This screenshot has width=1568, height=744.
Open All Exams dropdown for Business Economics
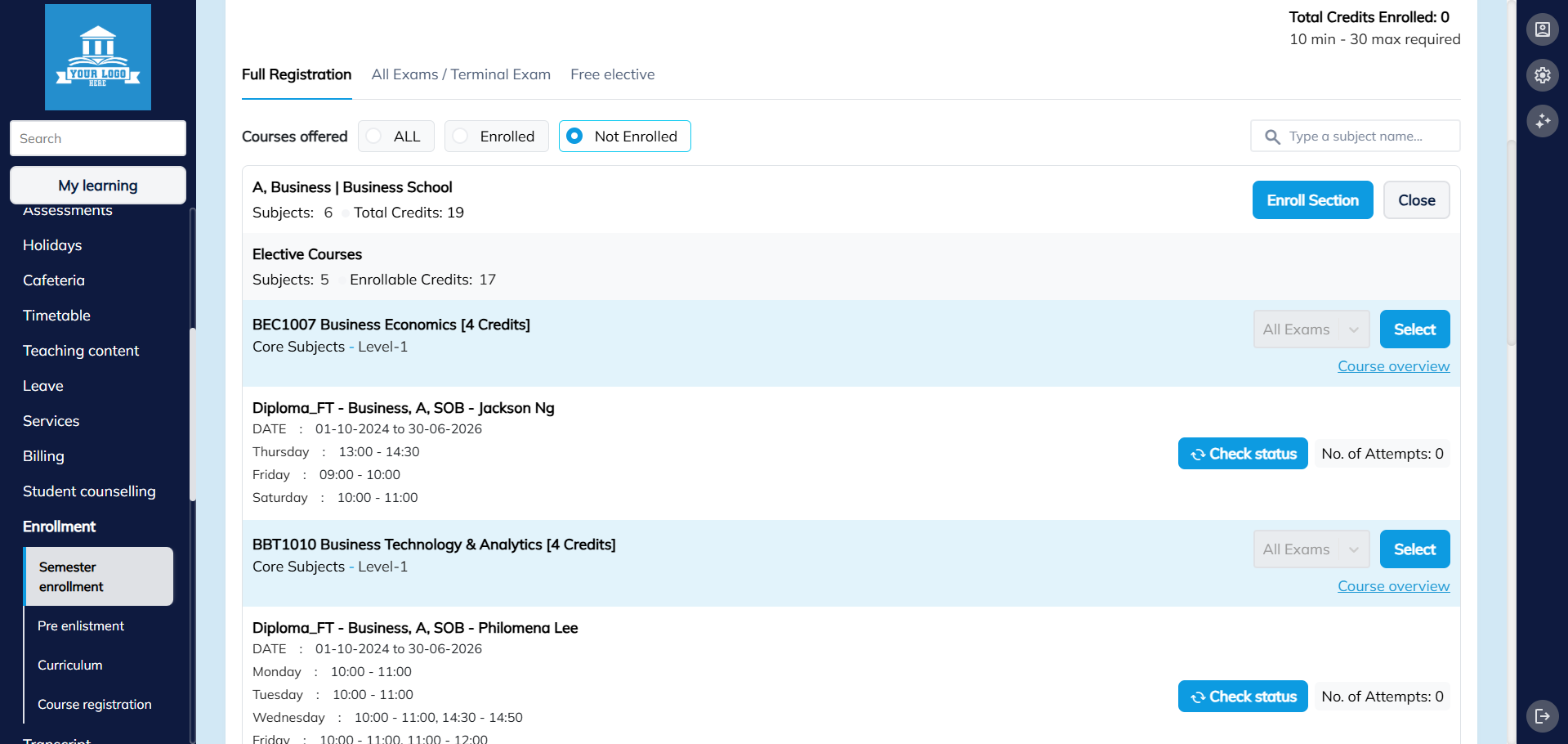point(1311,329)
